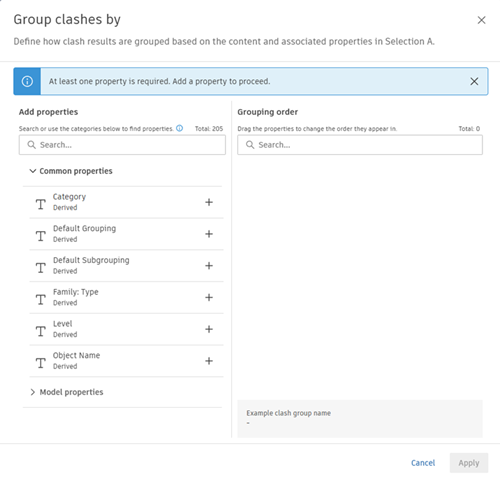This screenshot has width=500, height=479.
Task: Dismiss the property required notification banner
Action: [474, 81]
